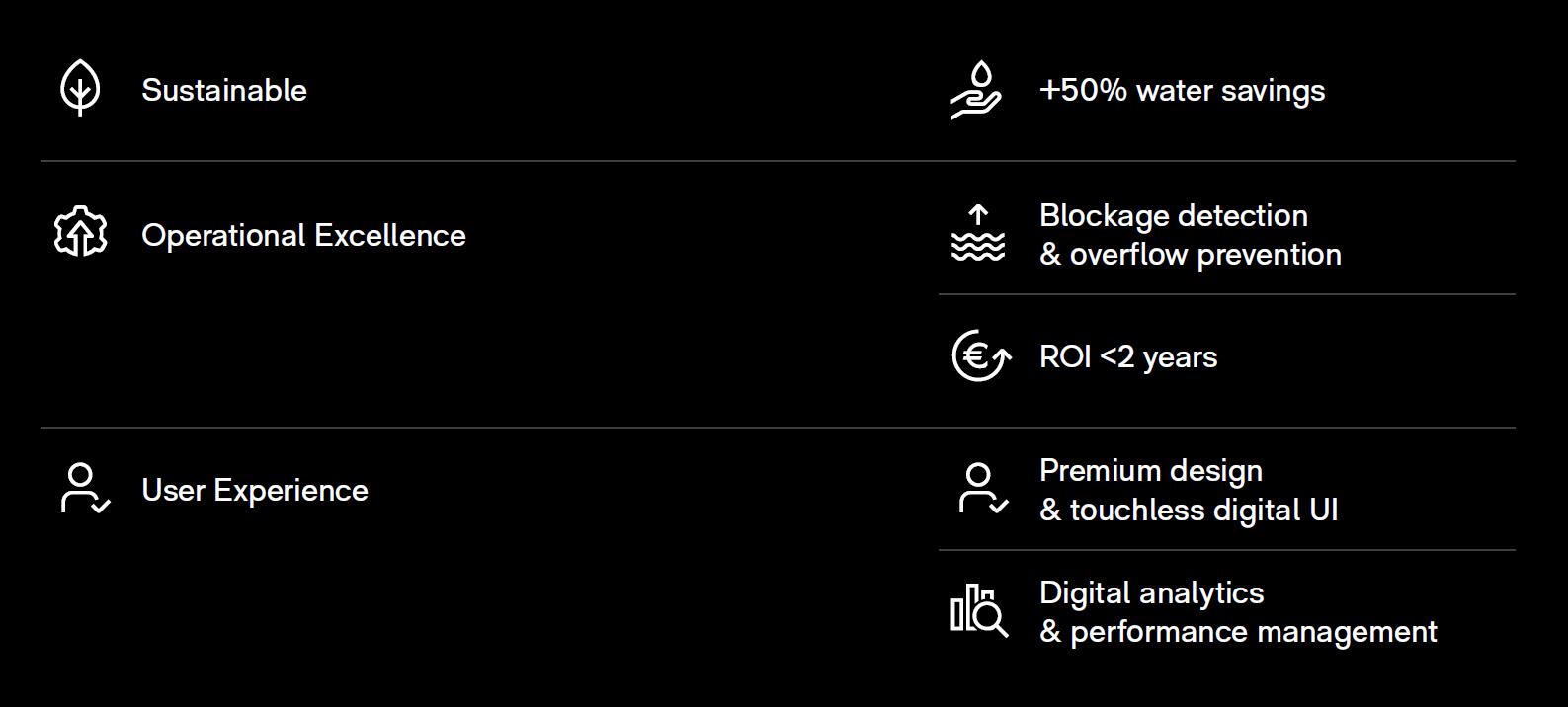Click the hand with water drop icon
Screen dimensions: 1568x707
click(x=976, y=90)
